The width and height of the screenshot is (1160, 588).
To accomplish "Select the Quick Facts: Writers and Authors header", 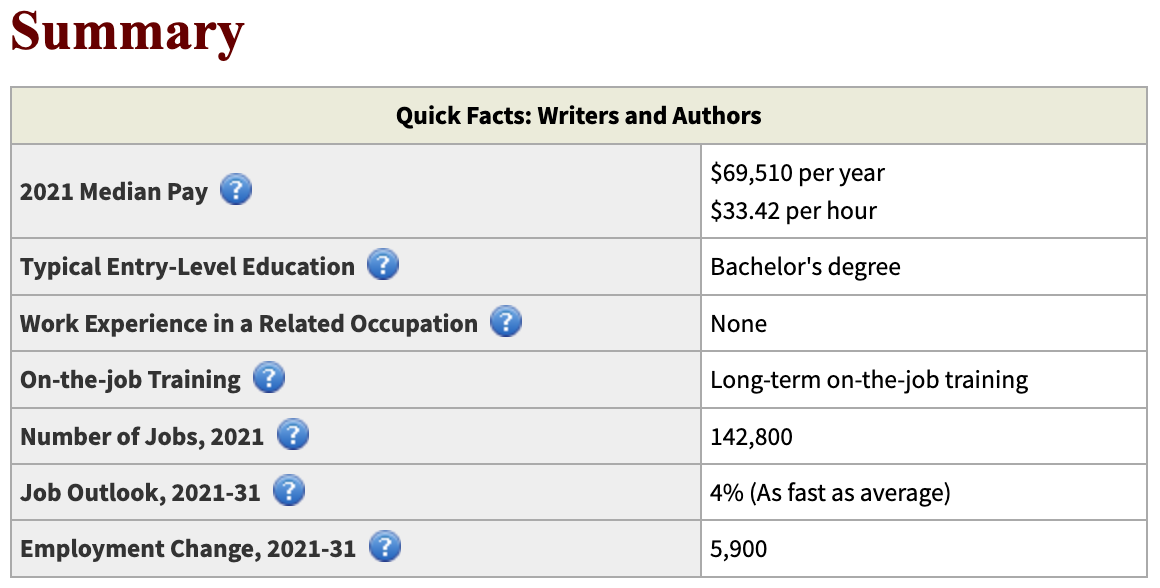I will (579, 115).
